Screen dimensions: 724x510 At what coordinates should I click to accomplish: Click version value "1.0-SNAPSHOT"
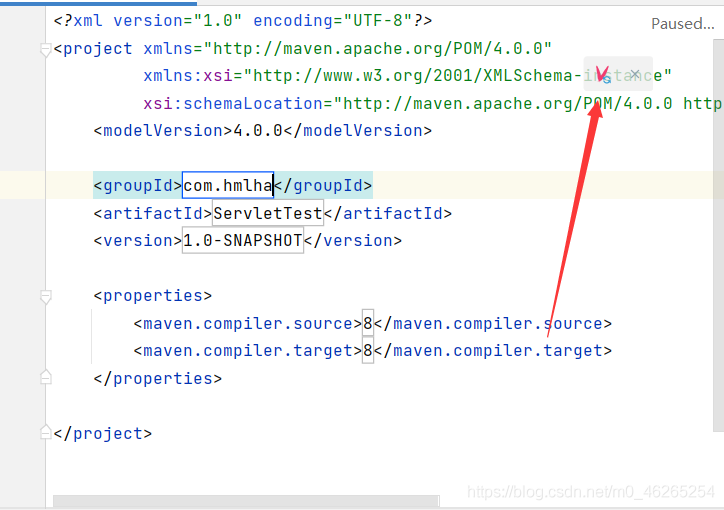[243, 240]
